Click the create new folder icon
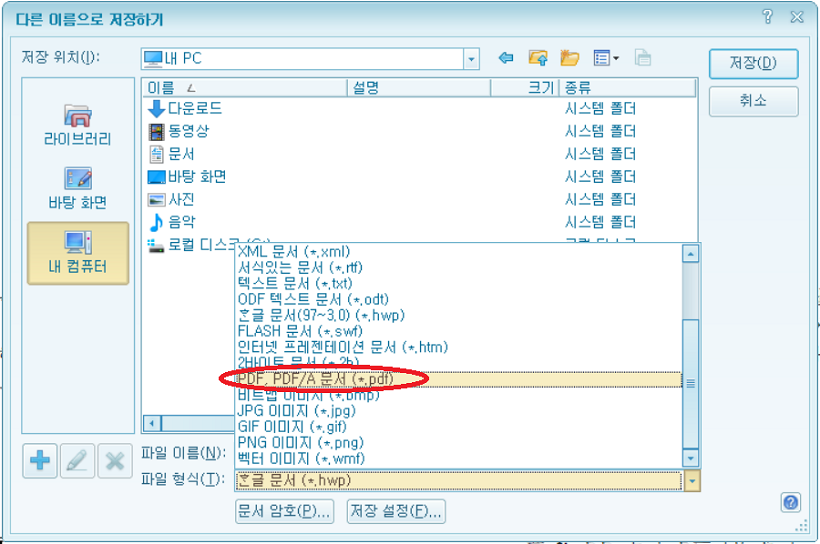820x544 pixels. point(570,58)
